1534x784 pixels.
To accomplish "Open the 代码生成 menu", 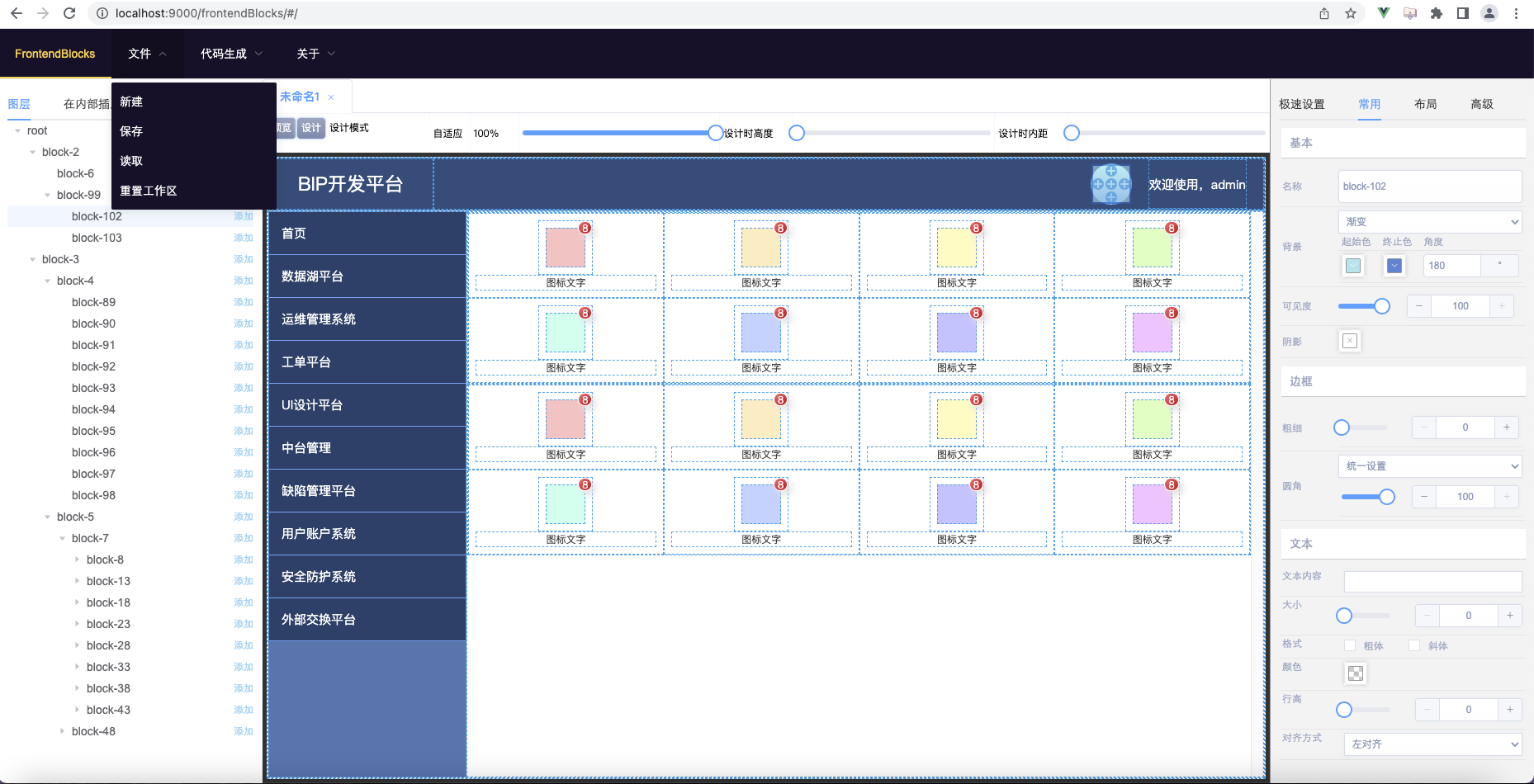I will tap(231, 54).
